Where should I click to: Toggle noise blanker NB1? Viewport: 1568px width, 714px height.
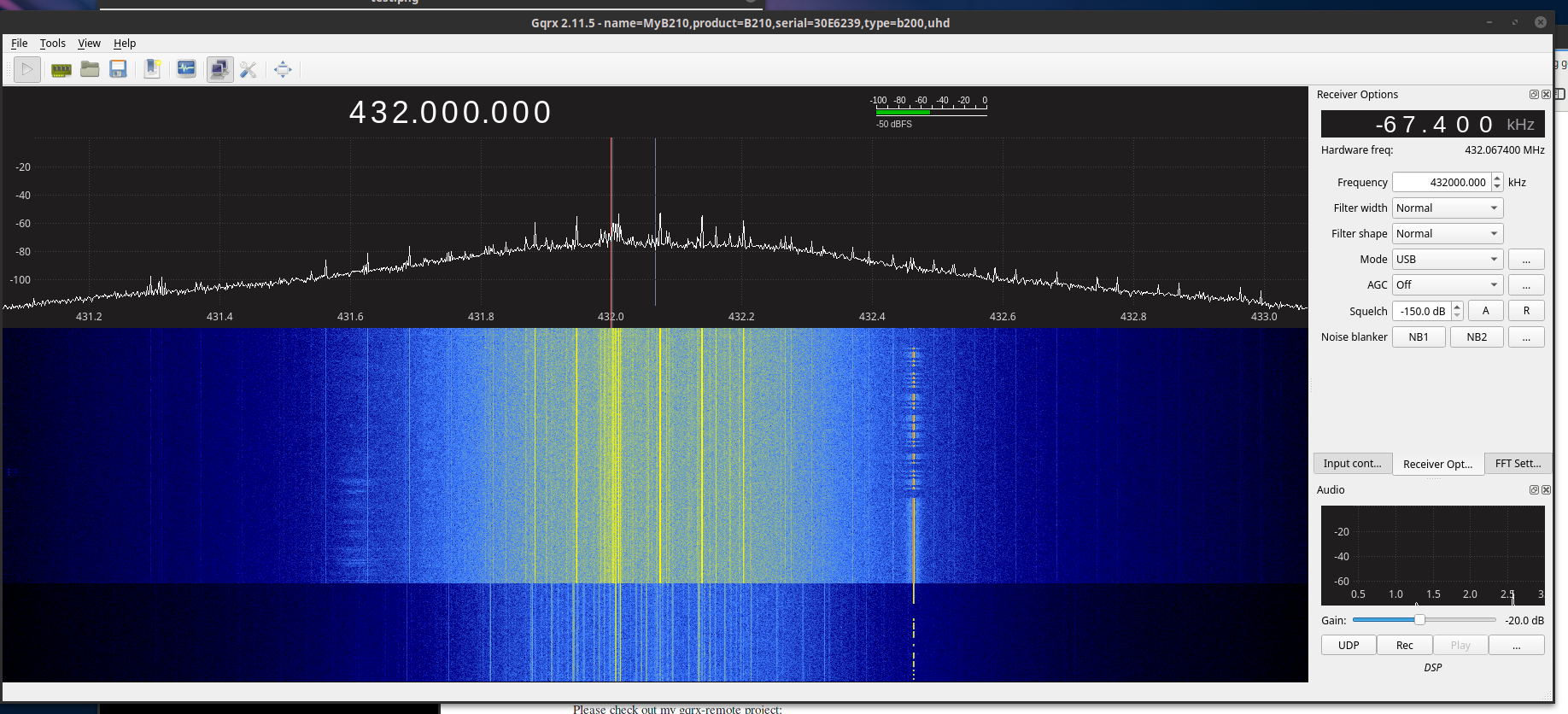click(1419, 337)
